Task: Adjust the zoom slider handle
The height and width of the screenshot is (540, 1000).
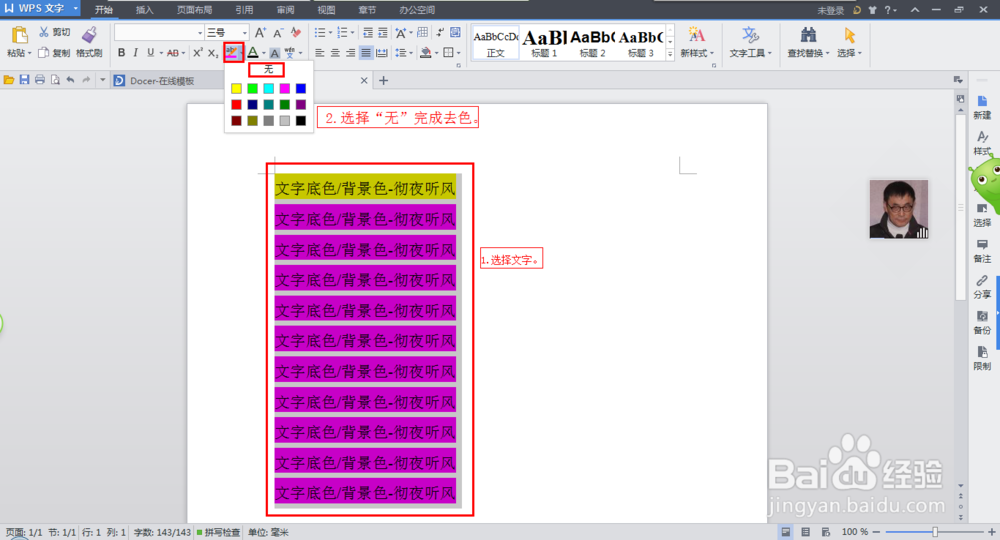Action: 935,532
